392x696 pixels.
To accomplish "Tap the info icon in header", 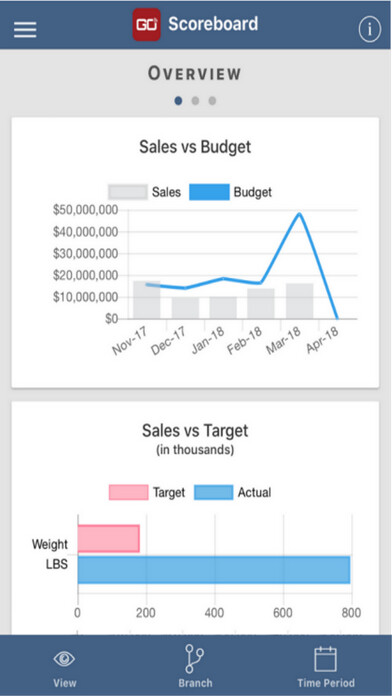I will tap(369, 30).
